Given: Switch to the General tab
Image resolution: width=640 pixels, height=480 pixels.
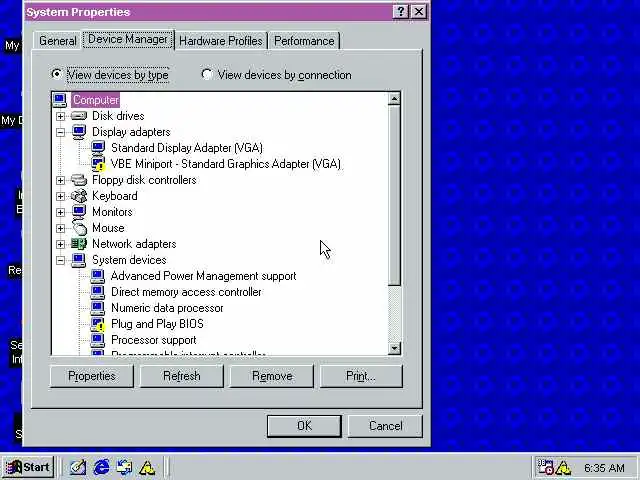Looking at the screenshot, I should [x=58, y=41].
